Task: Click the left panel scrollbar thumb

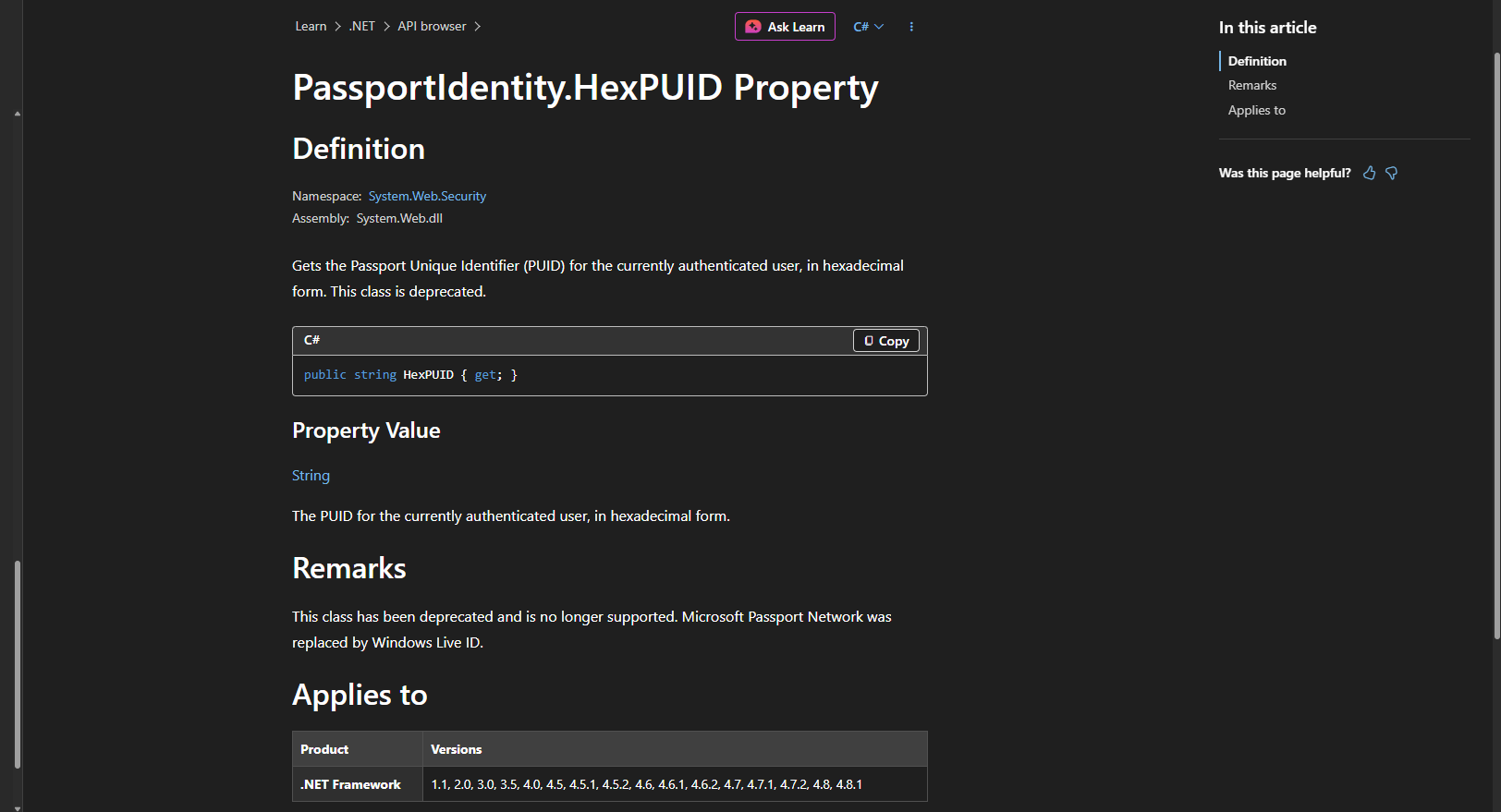Action: pos(18,664)
